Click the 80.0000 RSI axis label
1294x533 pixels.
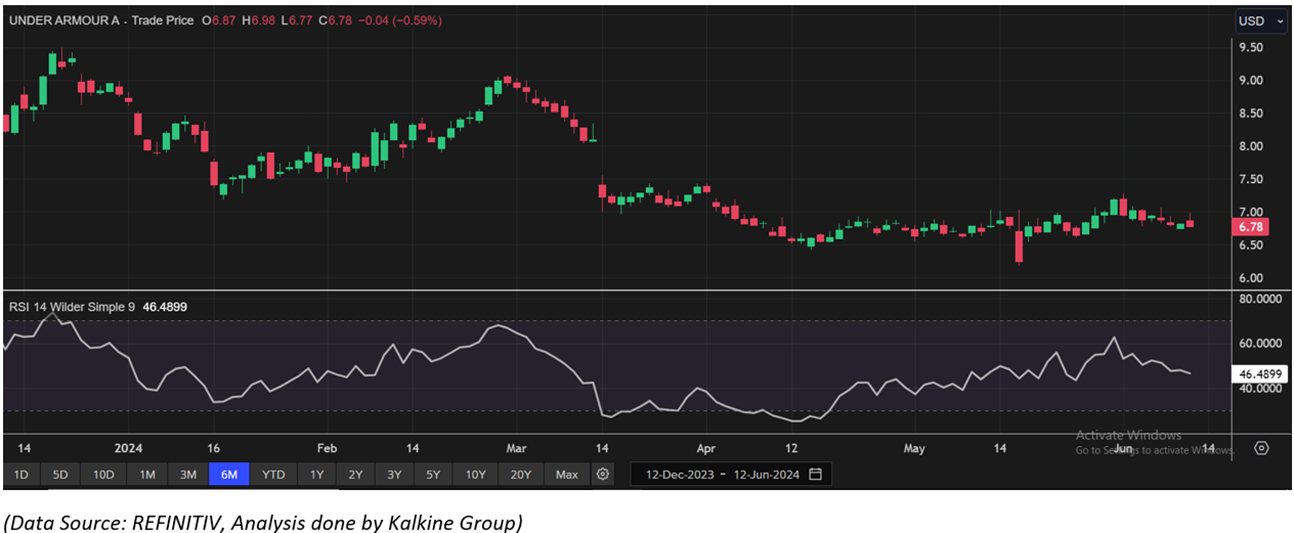[x=1262, y=298]
